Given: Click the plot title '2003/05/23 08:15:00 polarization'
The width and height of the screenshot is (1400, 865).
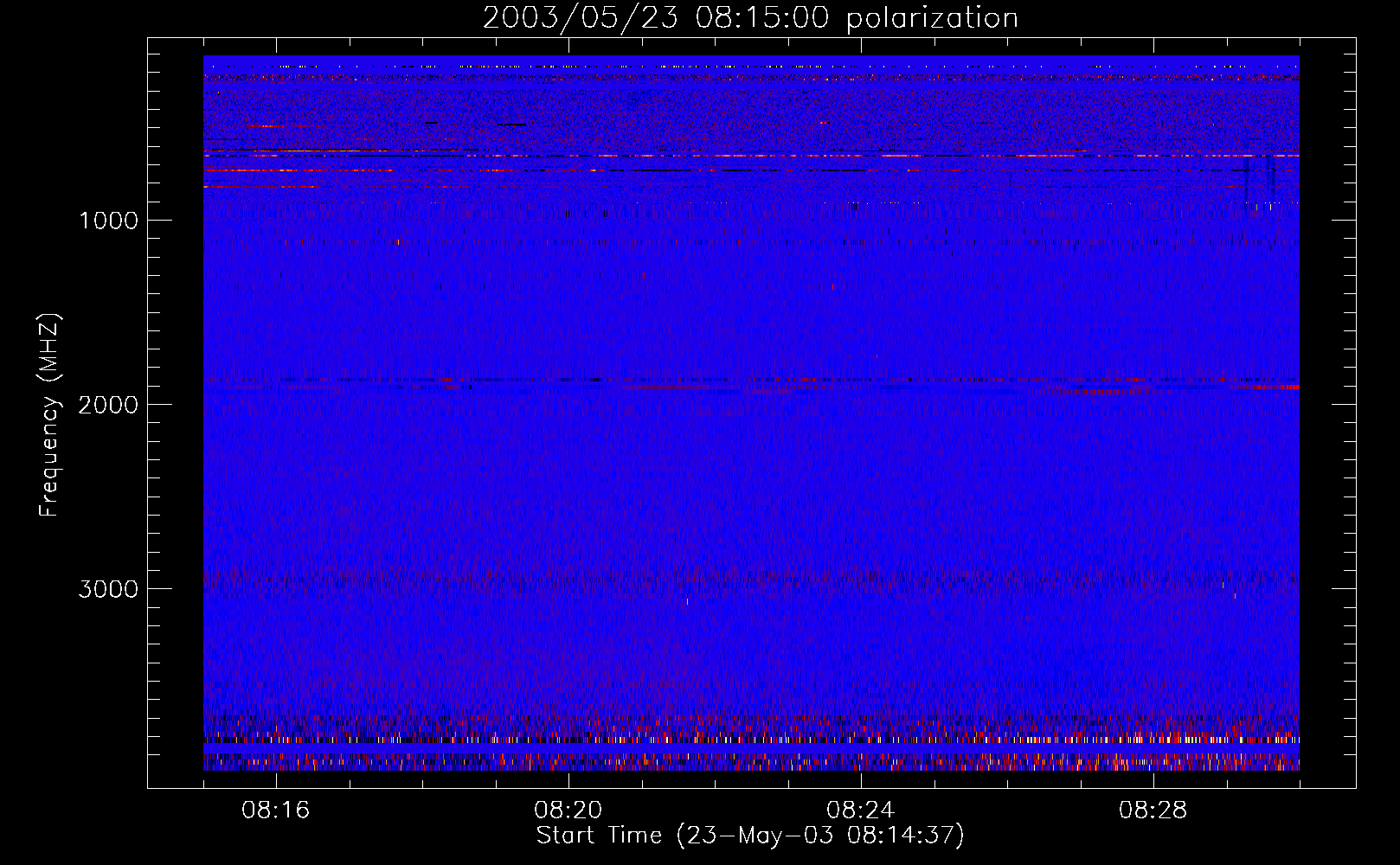Looking at the screenshot, I should (x=750, y=18).
